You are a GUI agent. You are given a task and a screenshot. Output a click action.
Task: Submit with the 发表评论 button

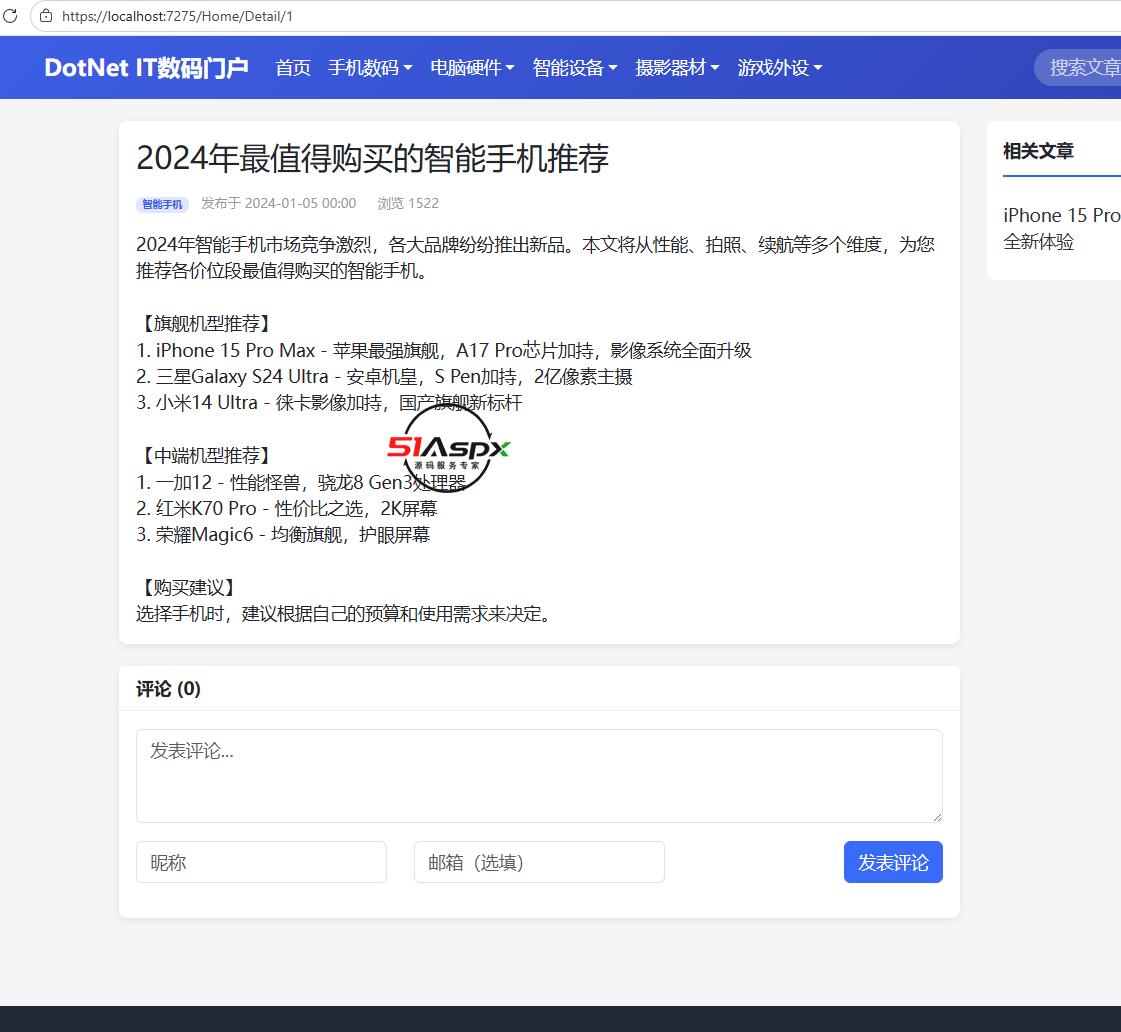point(893,862)
